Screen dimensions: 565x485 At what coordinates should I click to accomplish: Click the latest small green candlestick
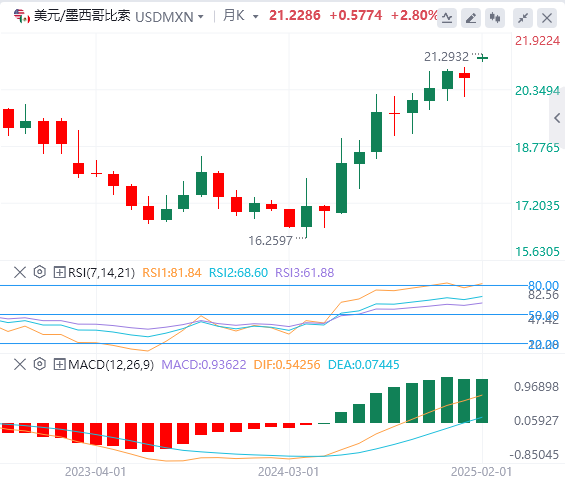(x=482, y=58)
